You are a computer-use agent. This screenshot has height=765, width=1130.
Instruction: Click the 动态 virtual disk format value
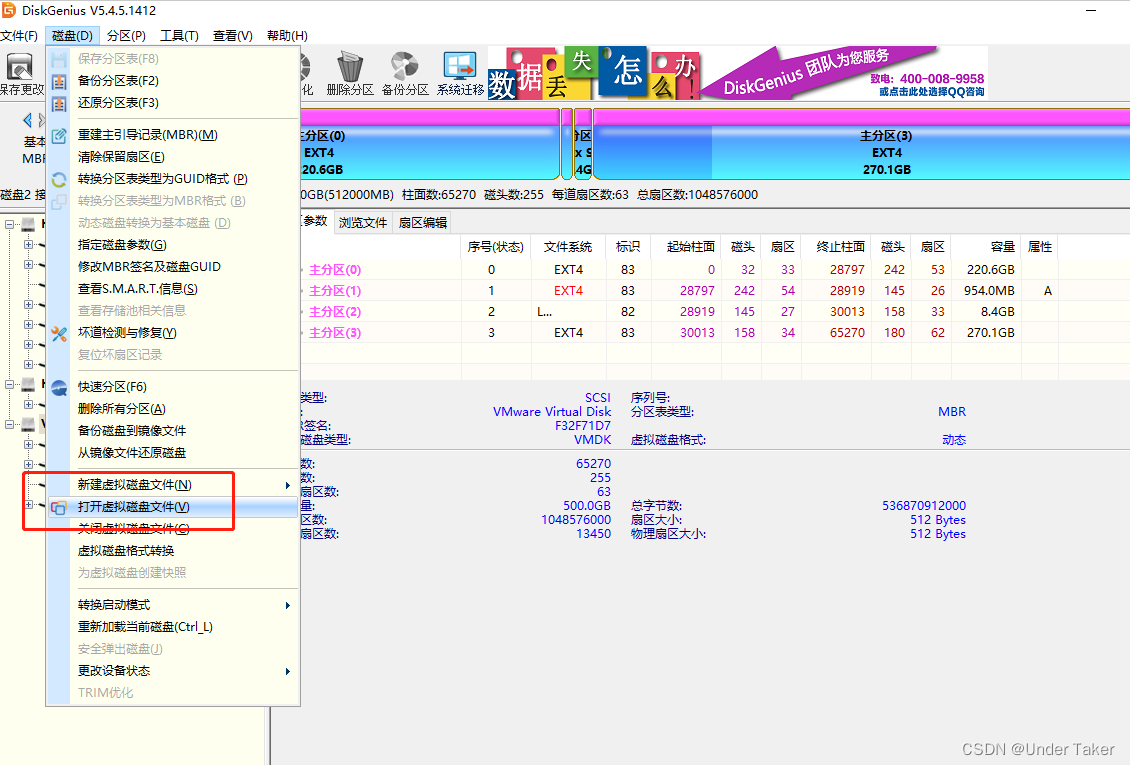953,440
